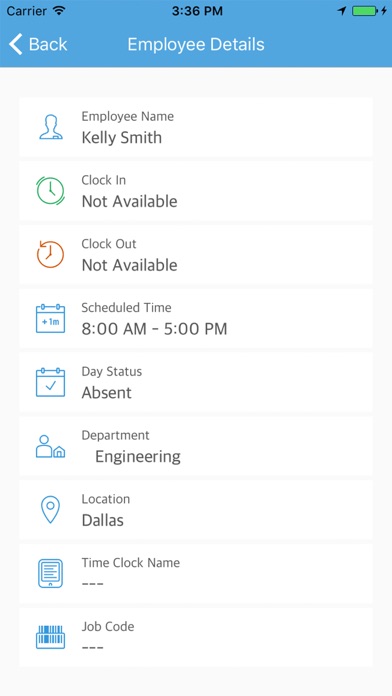
Task: Click the Department person-and-house icon
Action: point(51,446)
